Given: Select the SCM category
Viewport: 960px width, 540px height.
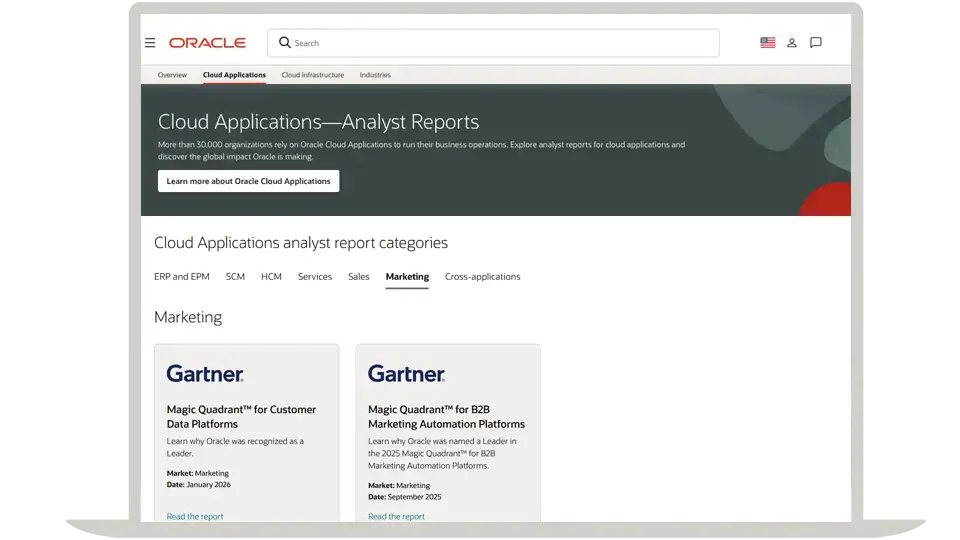Looking at the screenshot, I should 235,277.
